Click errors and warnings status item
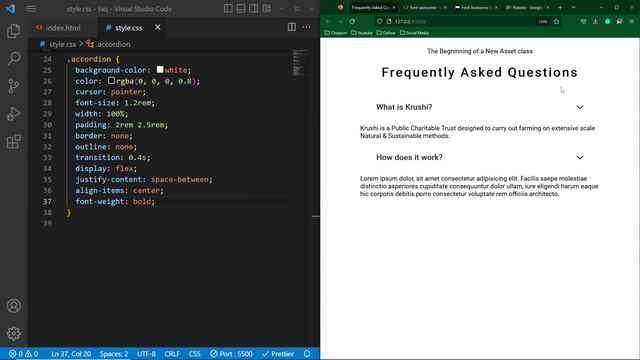640x360 pixels. coord(23,354)
